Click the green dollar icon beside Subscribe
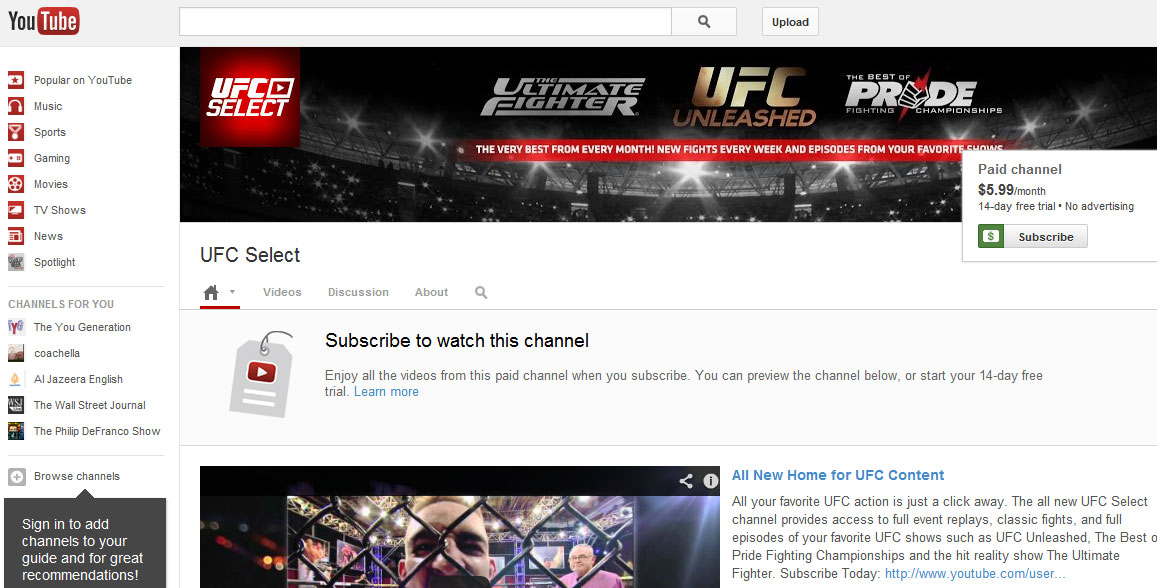Screen dimensions: 1157x588 pyautogui.click(x=991, y=236)
